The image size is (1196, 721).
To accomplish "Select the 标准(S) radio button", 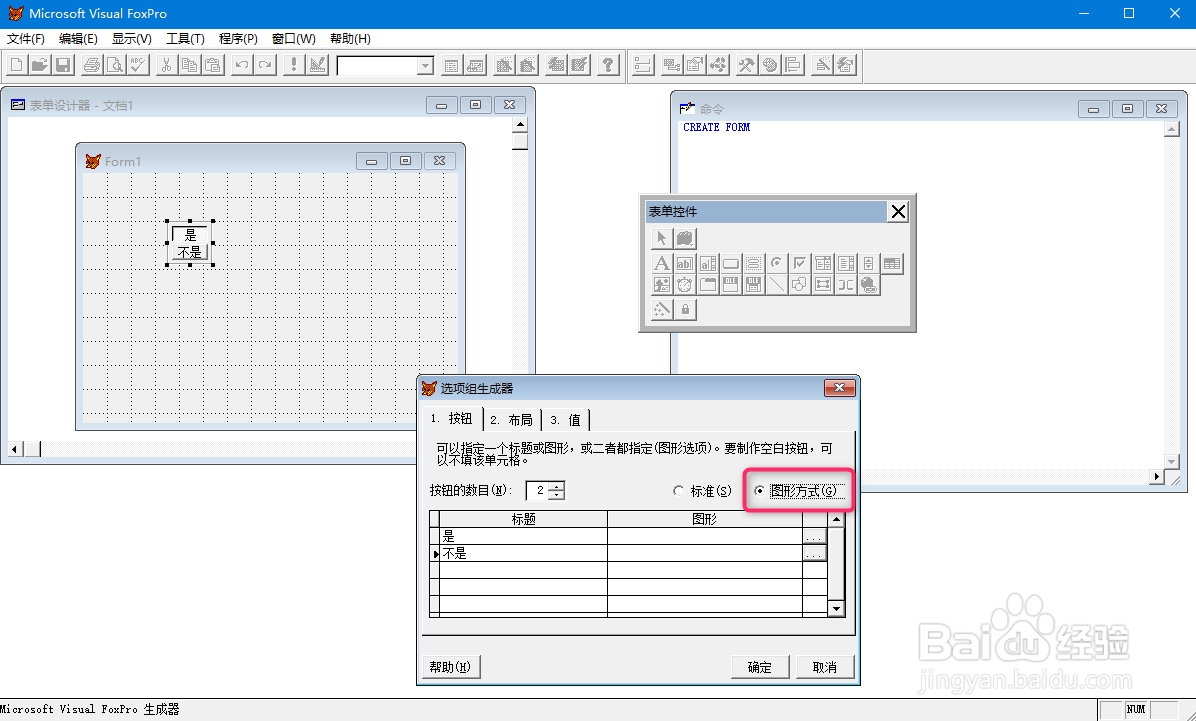I will (x=702, y=491).
